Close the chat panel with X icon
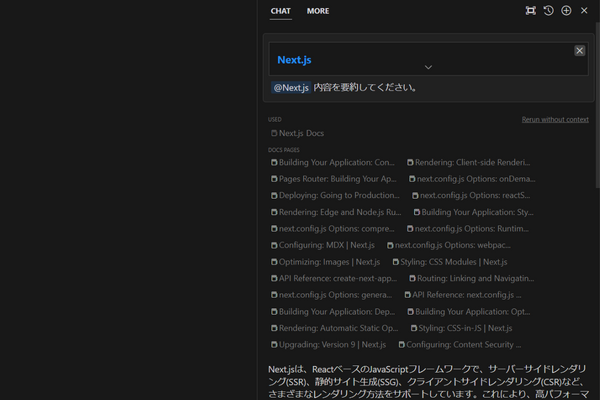The width and height of the screenshot is (600, 400). (x=584, y=11)
